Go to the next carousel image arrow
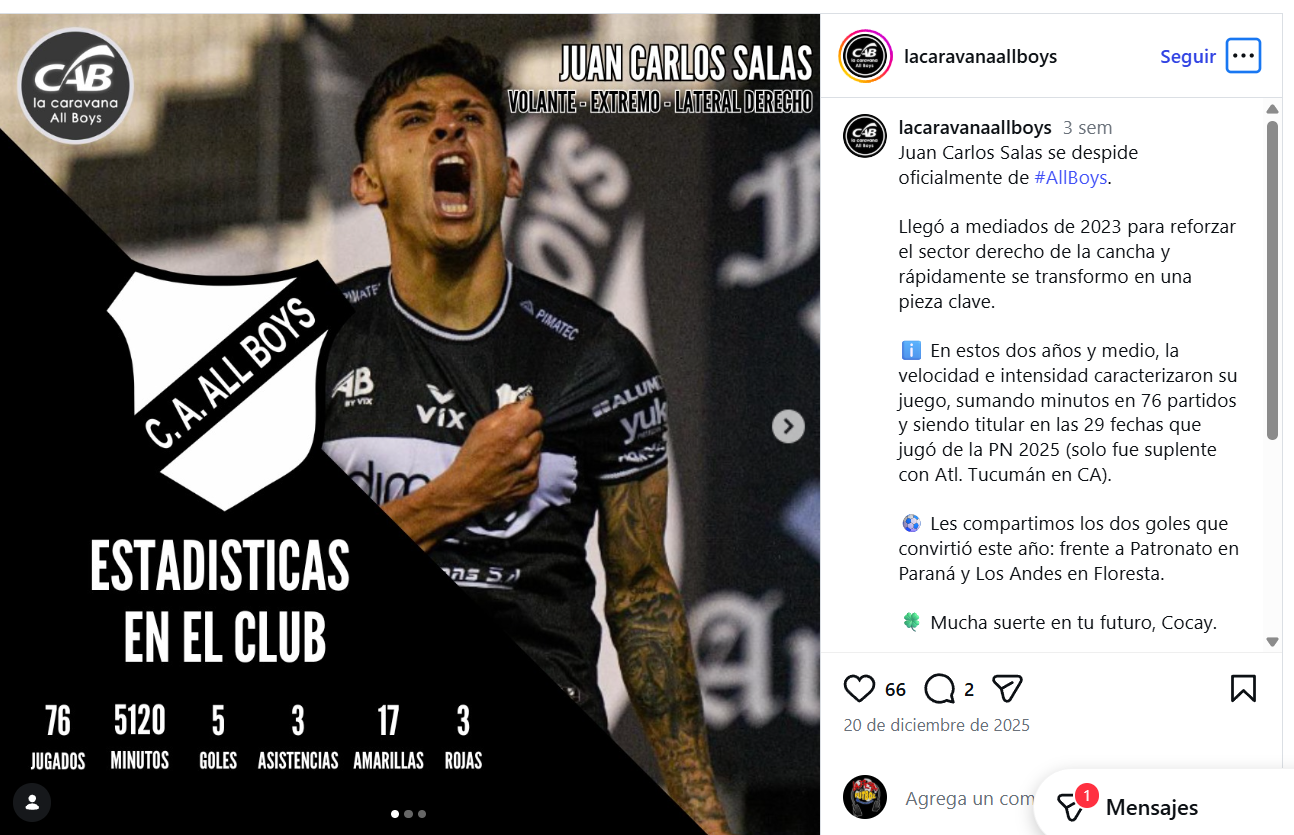 pos(788,427)
